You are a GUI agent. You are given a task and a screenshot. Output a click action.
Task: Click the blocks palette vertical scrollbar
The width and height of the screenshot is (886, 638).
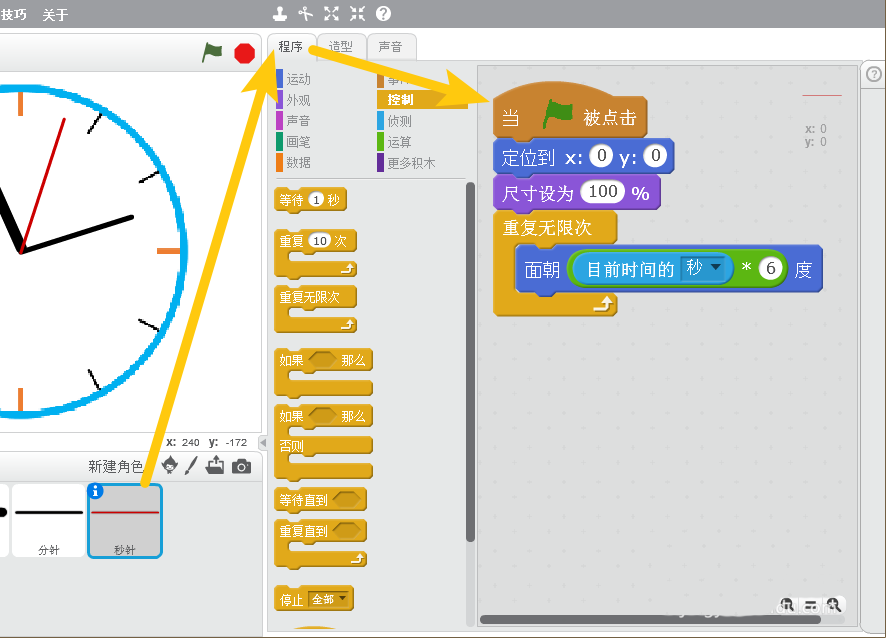pos(470,362)
